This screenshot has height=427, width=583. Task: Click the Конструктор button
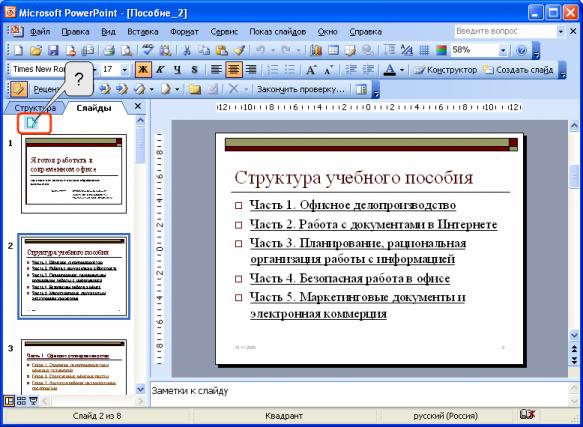coord(446,70)
